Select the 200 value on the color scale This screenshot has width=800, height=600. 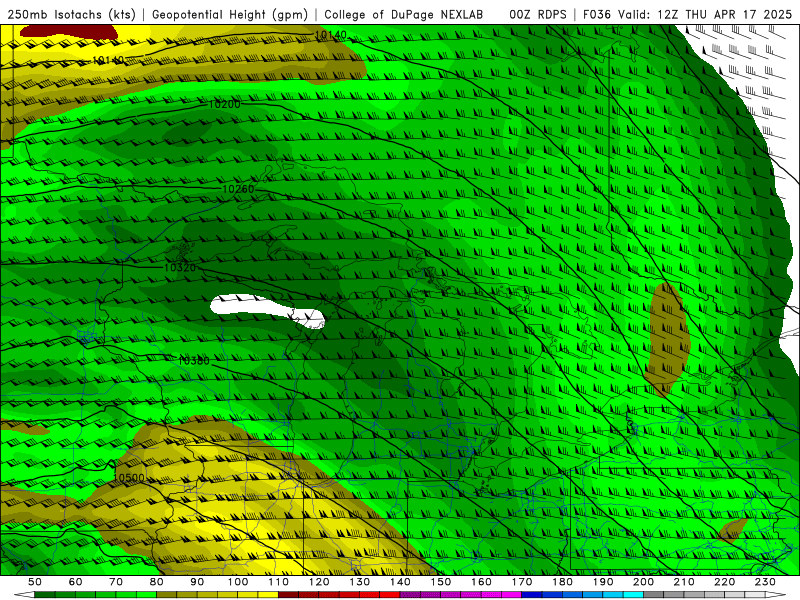click(643, 582)
